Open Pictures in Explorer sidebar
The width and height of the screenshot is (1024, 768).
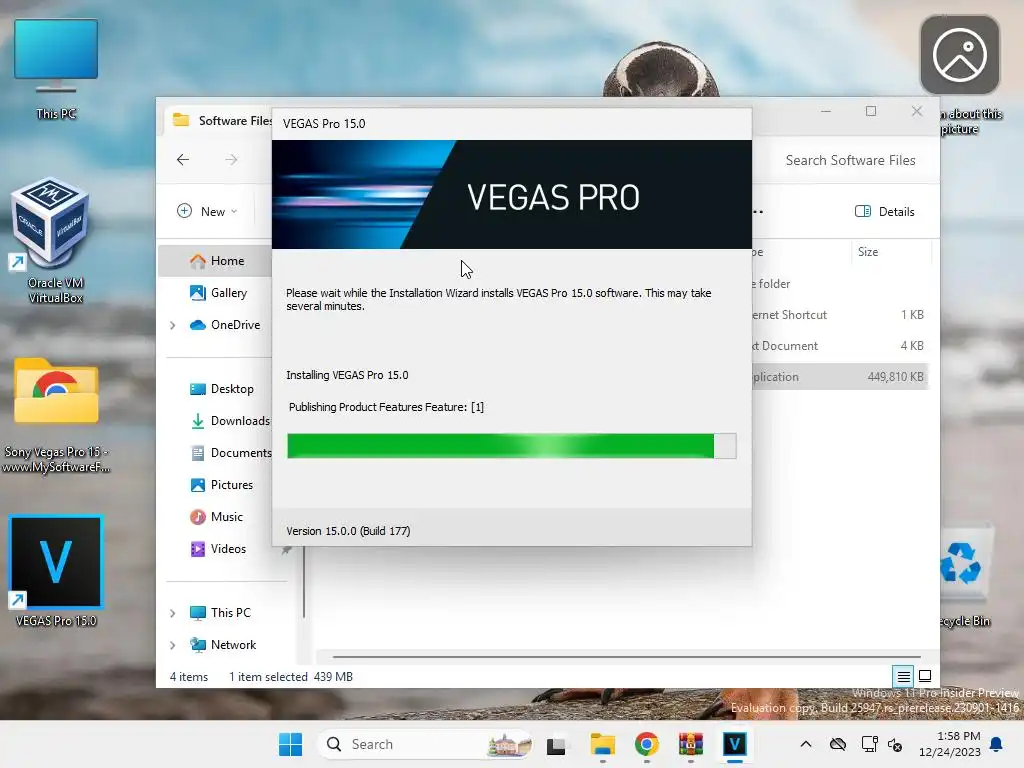click(x=221, y=485)
